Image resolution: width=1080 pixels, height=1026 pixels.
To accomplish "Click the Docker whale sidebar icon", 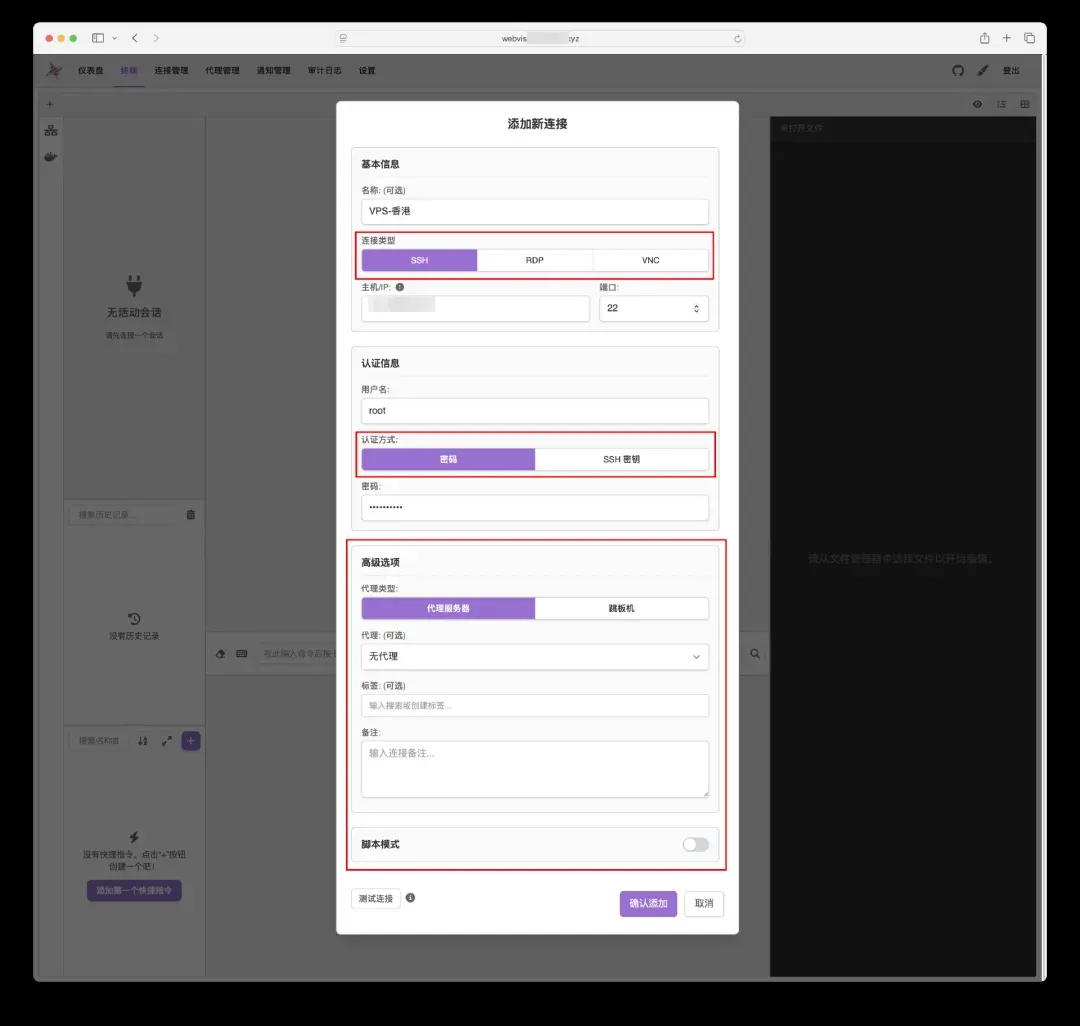I will tap(50, 157).
